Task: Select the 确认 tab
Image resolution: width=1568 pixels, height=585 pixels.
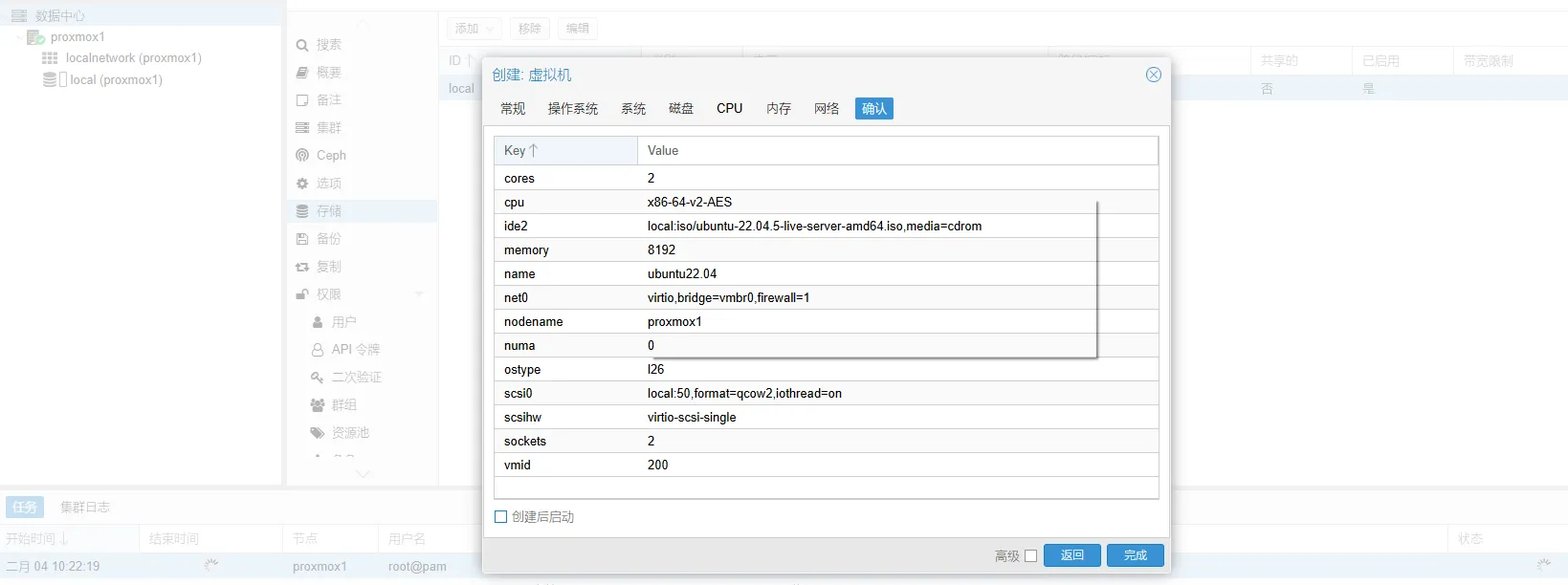Action: click(x=874, y=109)
